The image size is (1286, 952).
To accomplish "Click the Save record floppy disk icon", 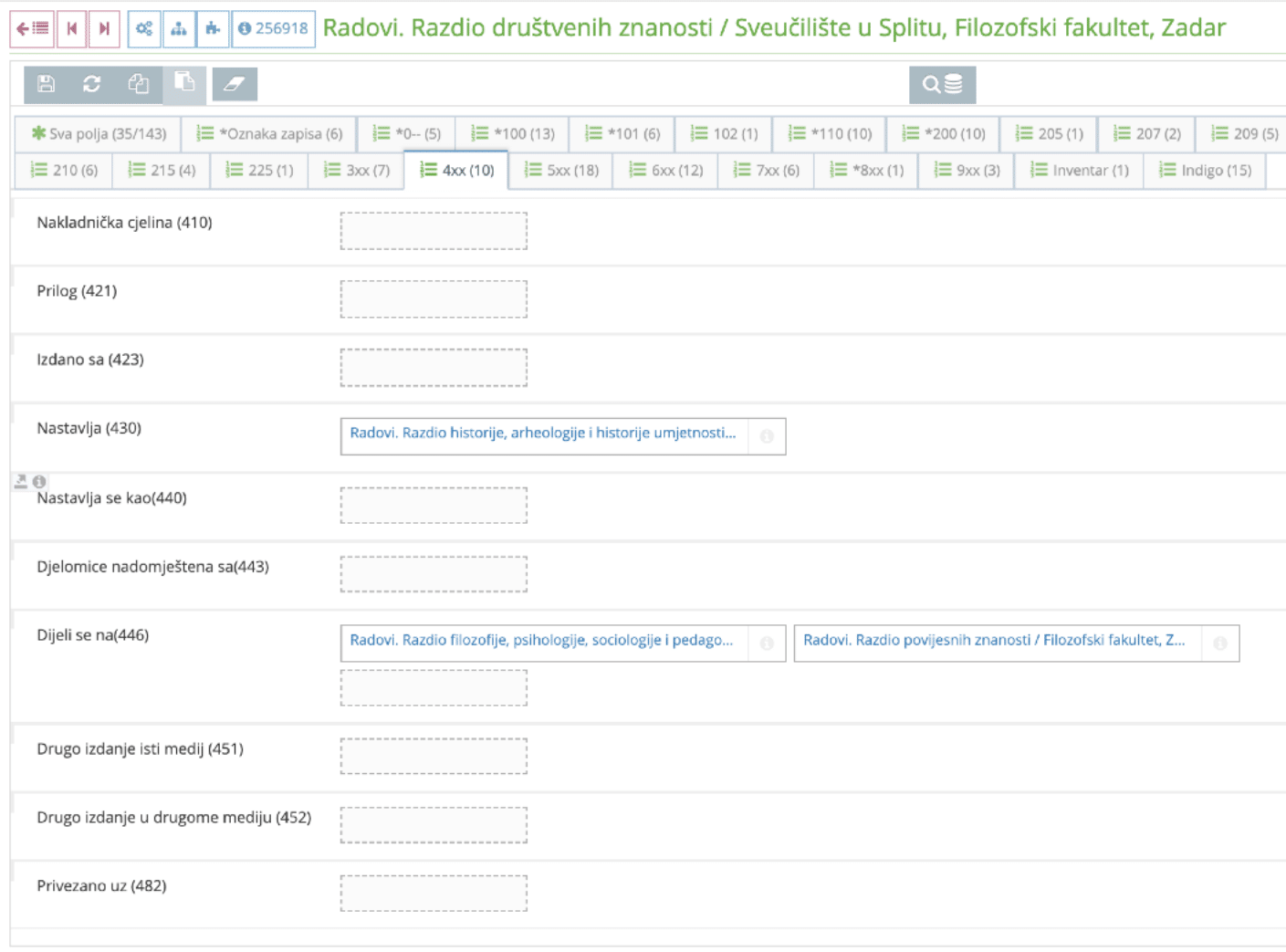I will coord(45,84).
